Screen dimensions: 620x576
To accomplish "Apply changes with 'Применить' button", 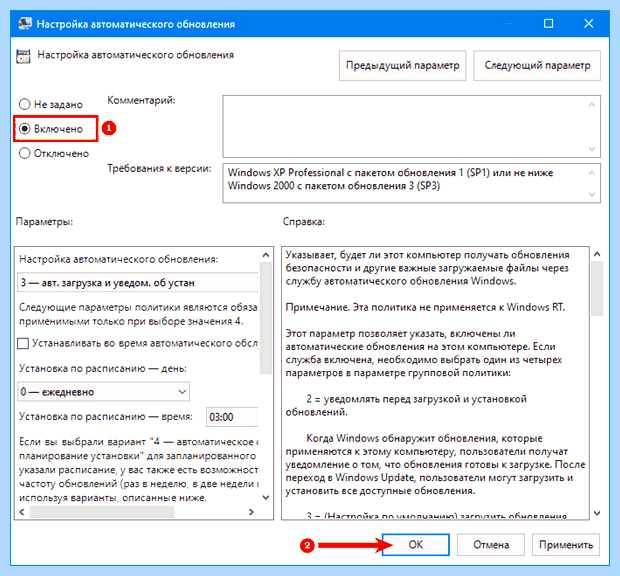I will pos(566,545).
